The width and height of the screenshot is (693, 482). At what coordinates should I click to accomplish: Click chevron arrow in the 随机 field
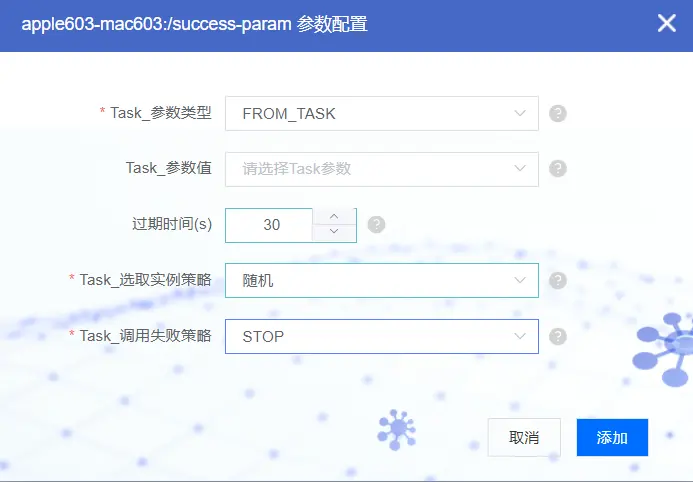(520, 280)
